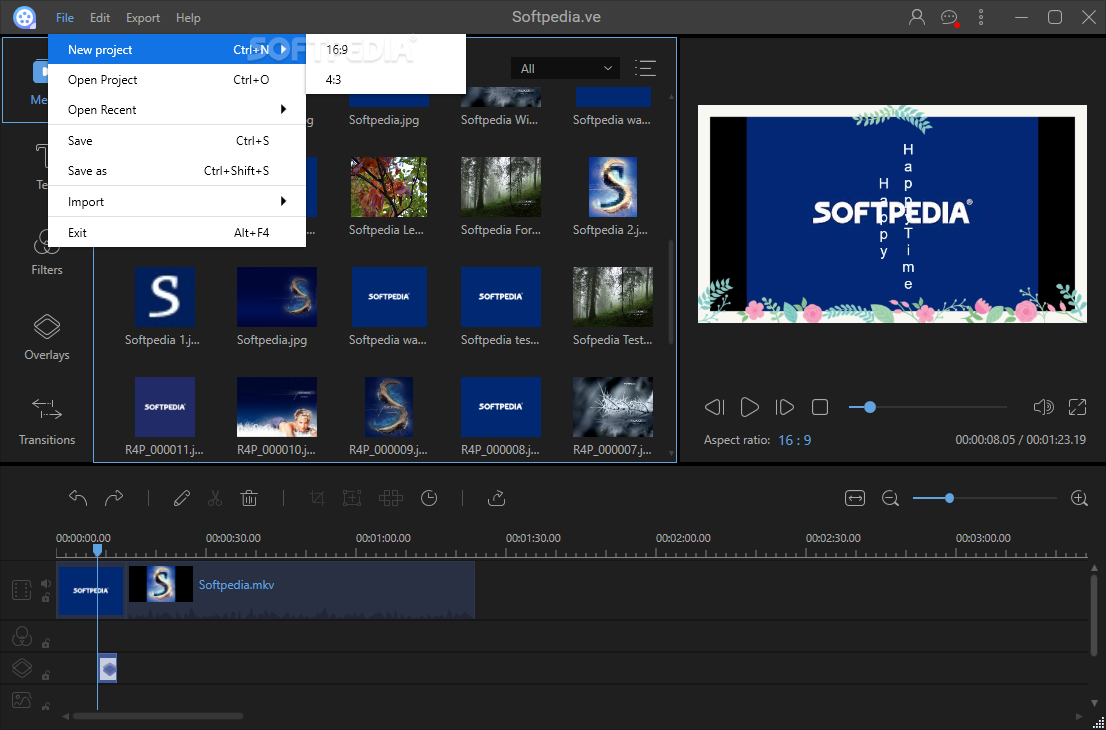This screenshot has height=730, width=1106.
Task: Click the scissors Split tool
Action: click(215, 498)
